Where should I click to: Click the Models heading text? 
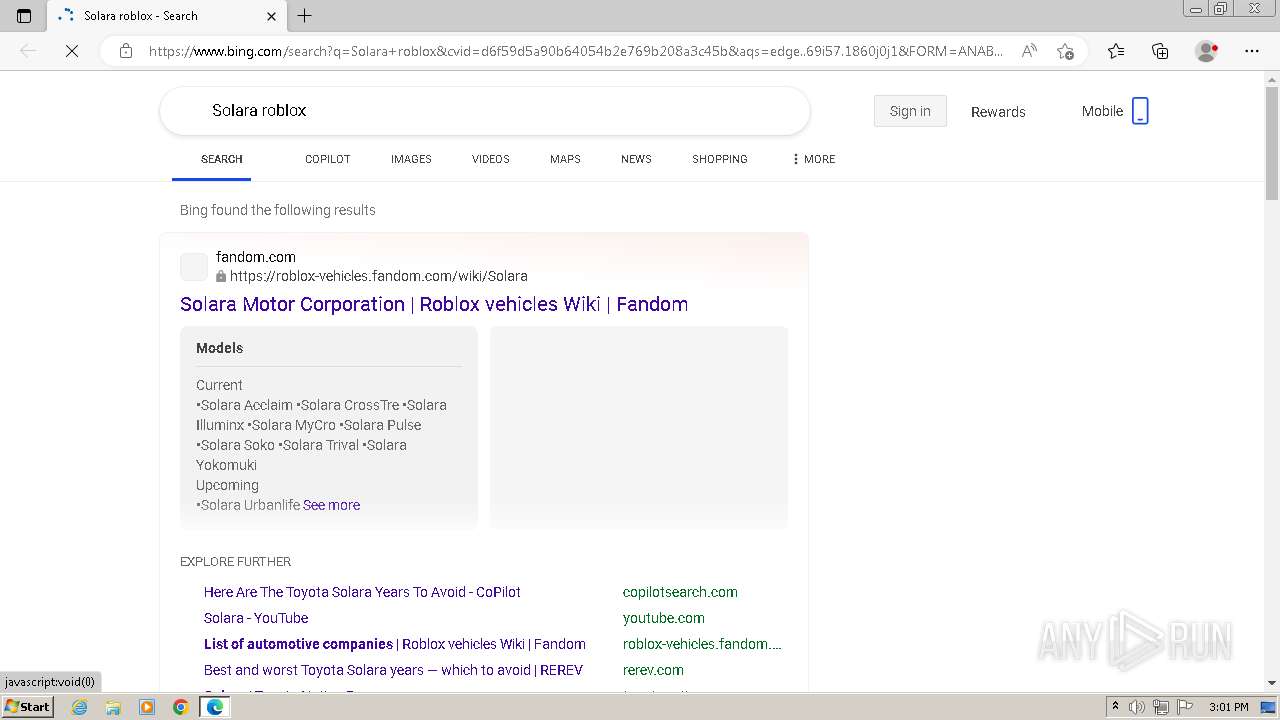tap(219, 348)
